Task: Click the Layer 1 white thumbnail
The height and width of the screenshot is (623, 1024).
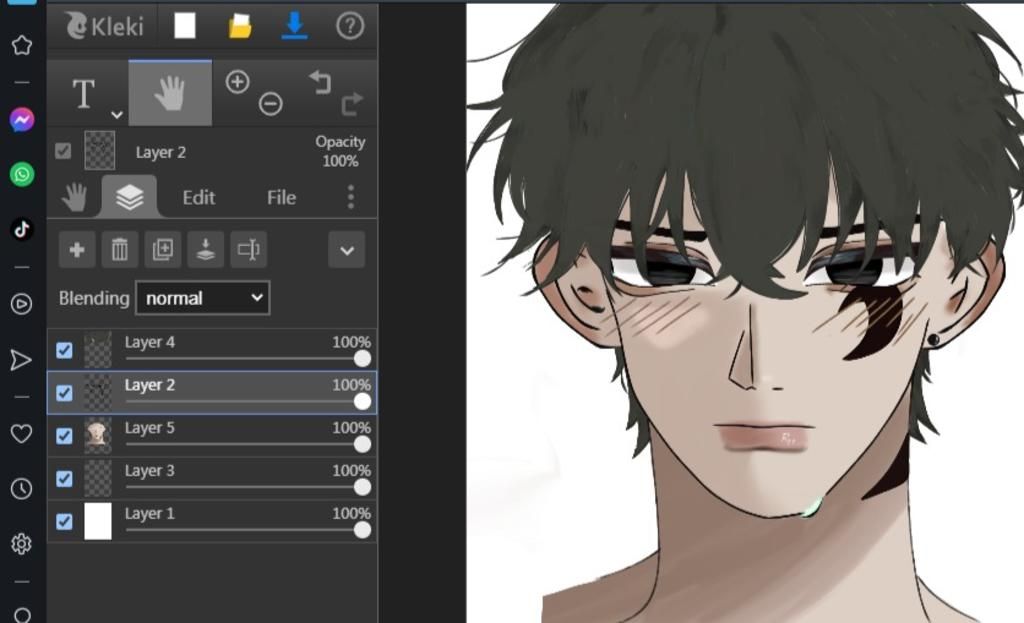Action: point(98,521)
